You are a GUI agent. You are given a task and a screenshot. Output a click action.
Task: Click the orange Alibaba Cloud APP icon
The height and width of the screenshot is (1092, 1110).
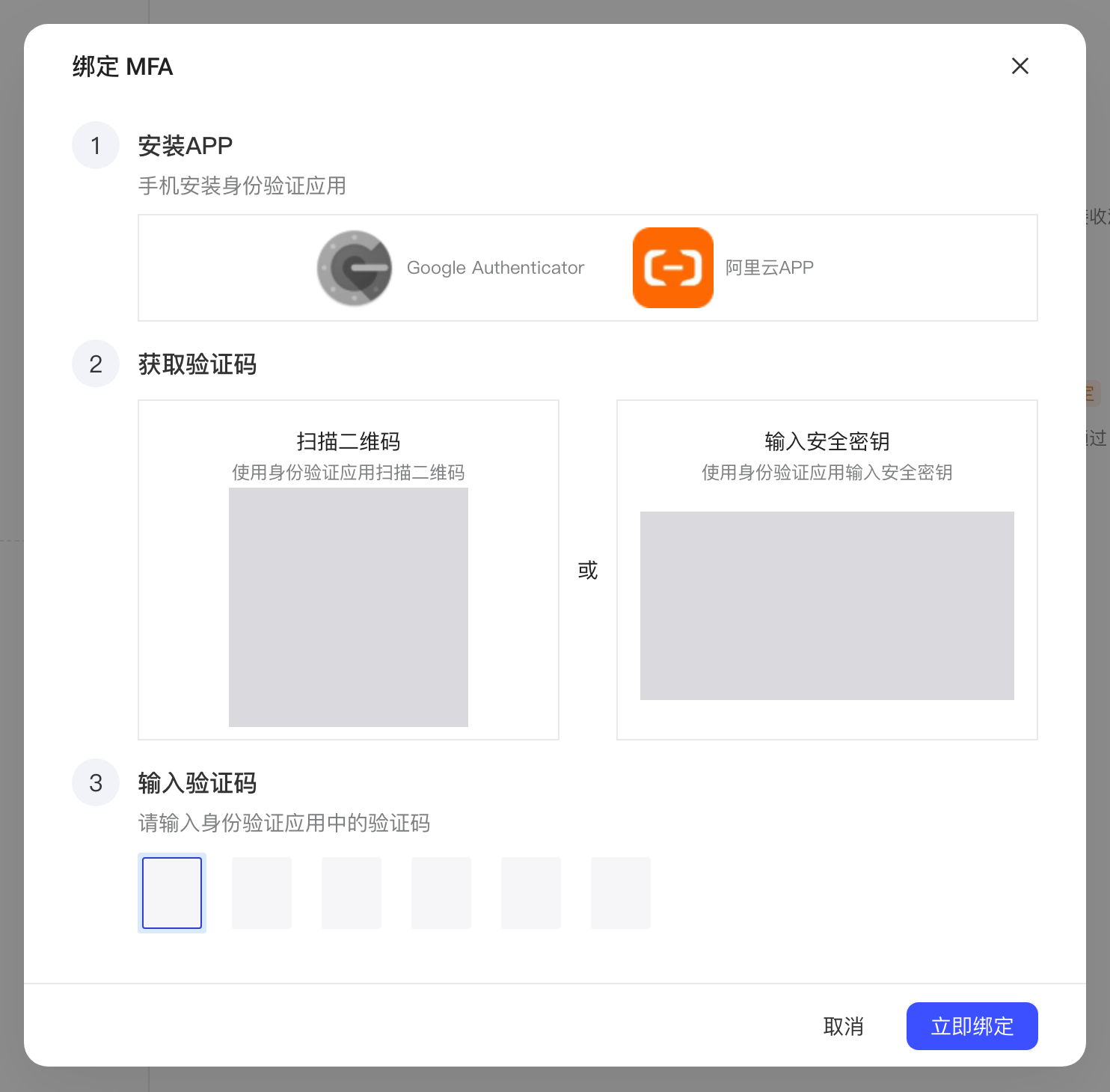pyautogui.click(x=673, y=268)
